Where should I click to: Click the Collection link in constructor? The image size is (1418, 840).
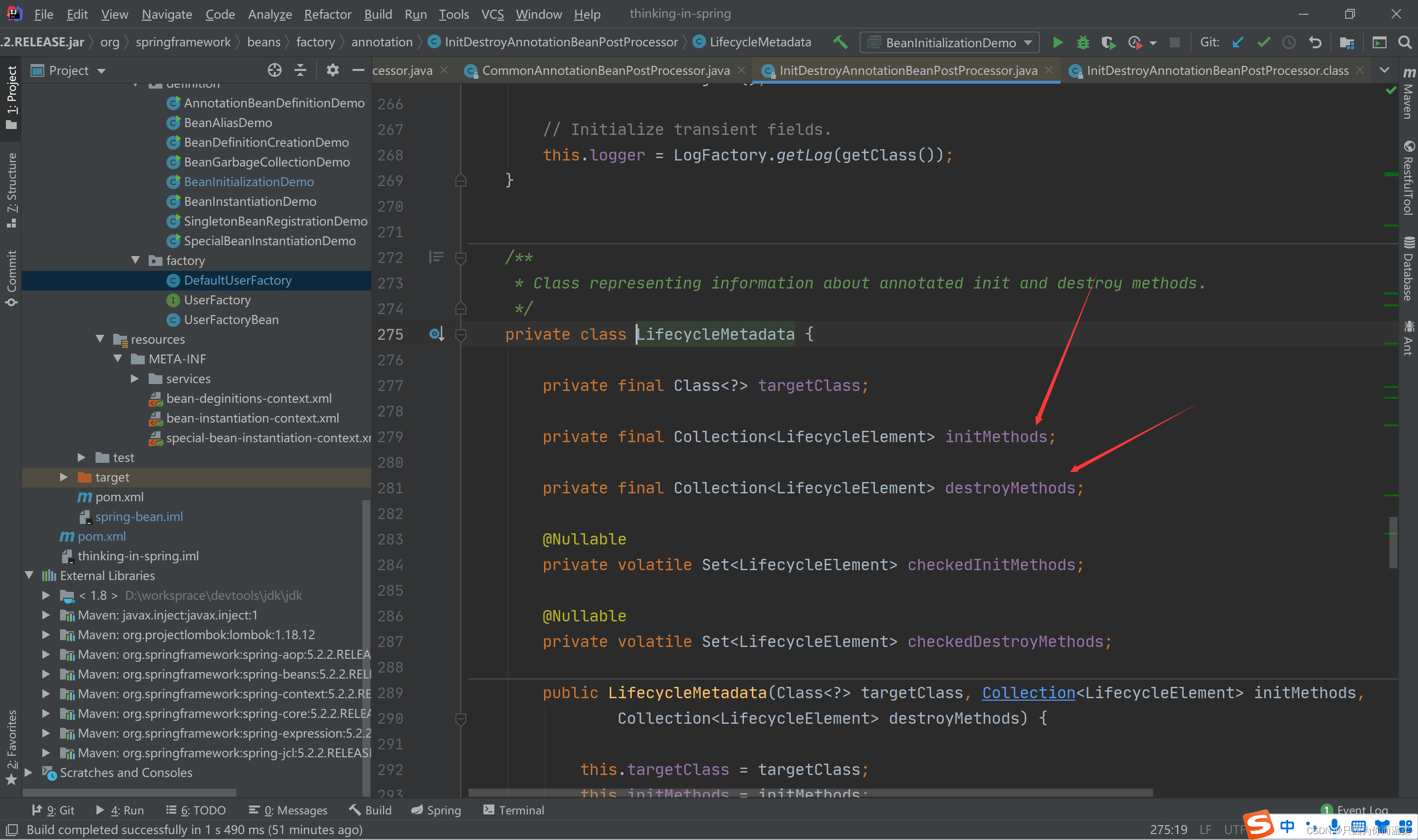[1028, 693]
